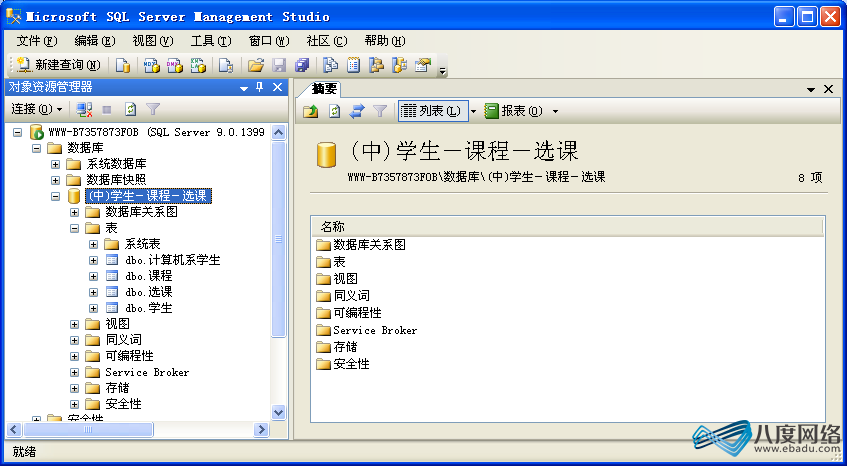Select the dbo.课程 table in tree

click(x=149, y=276)
